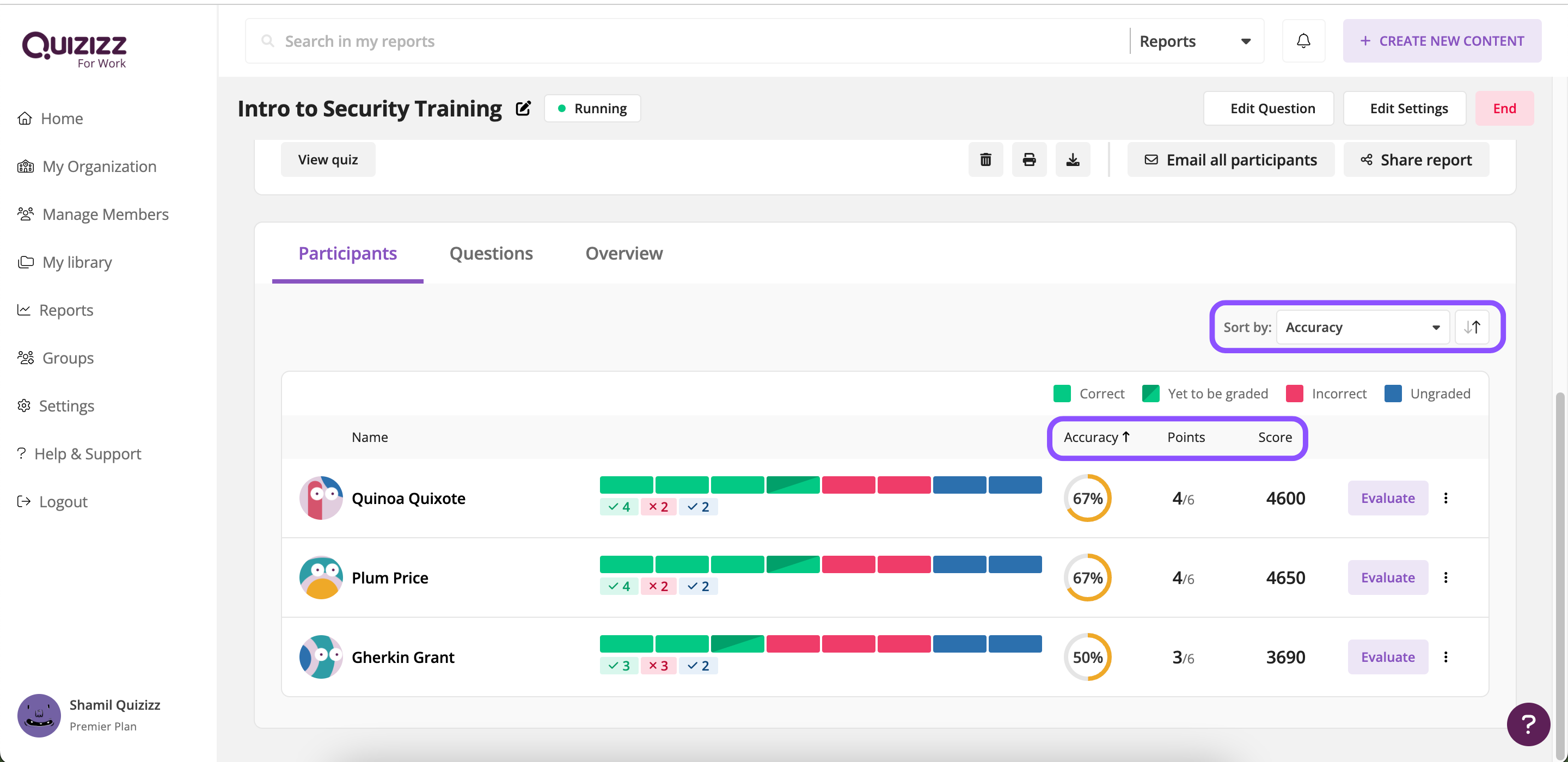The image size is (1568, 762).
Task: Open Settings in sidebar
Action: coord(56,406)
